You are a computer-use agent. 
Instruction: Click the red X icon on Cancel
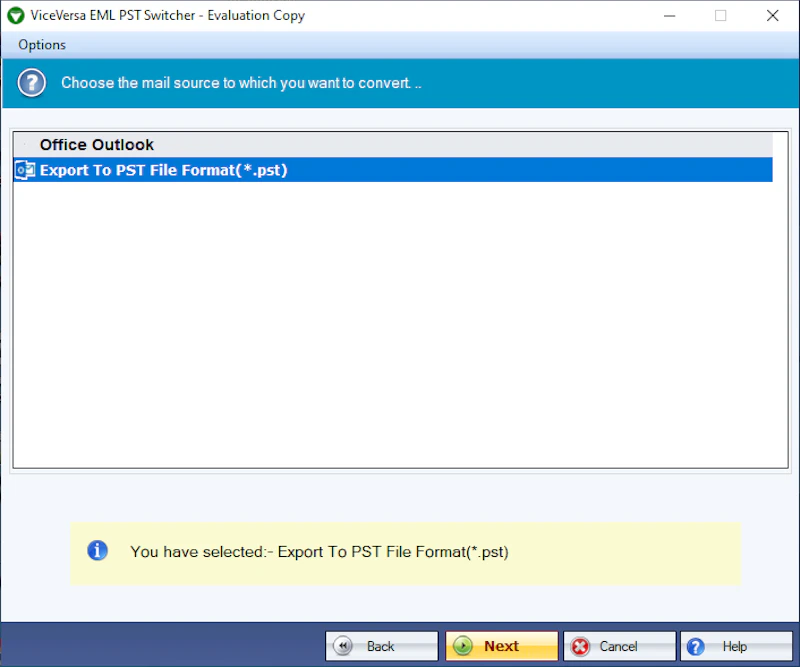point(580,647)
